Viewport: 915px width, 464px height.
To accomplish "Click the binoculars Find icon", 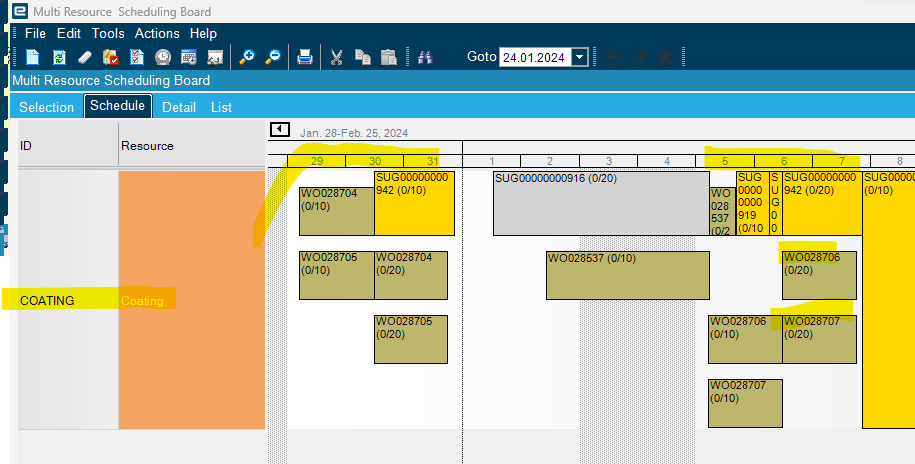I will click(425, 57).
